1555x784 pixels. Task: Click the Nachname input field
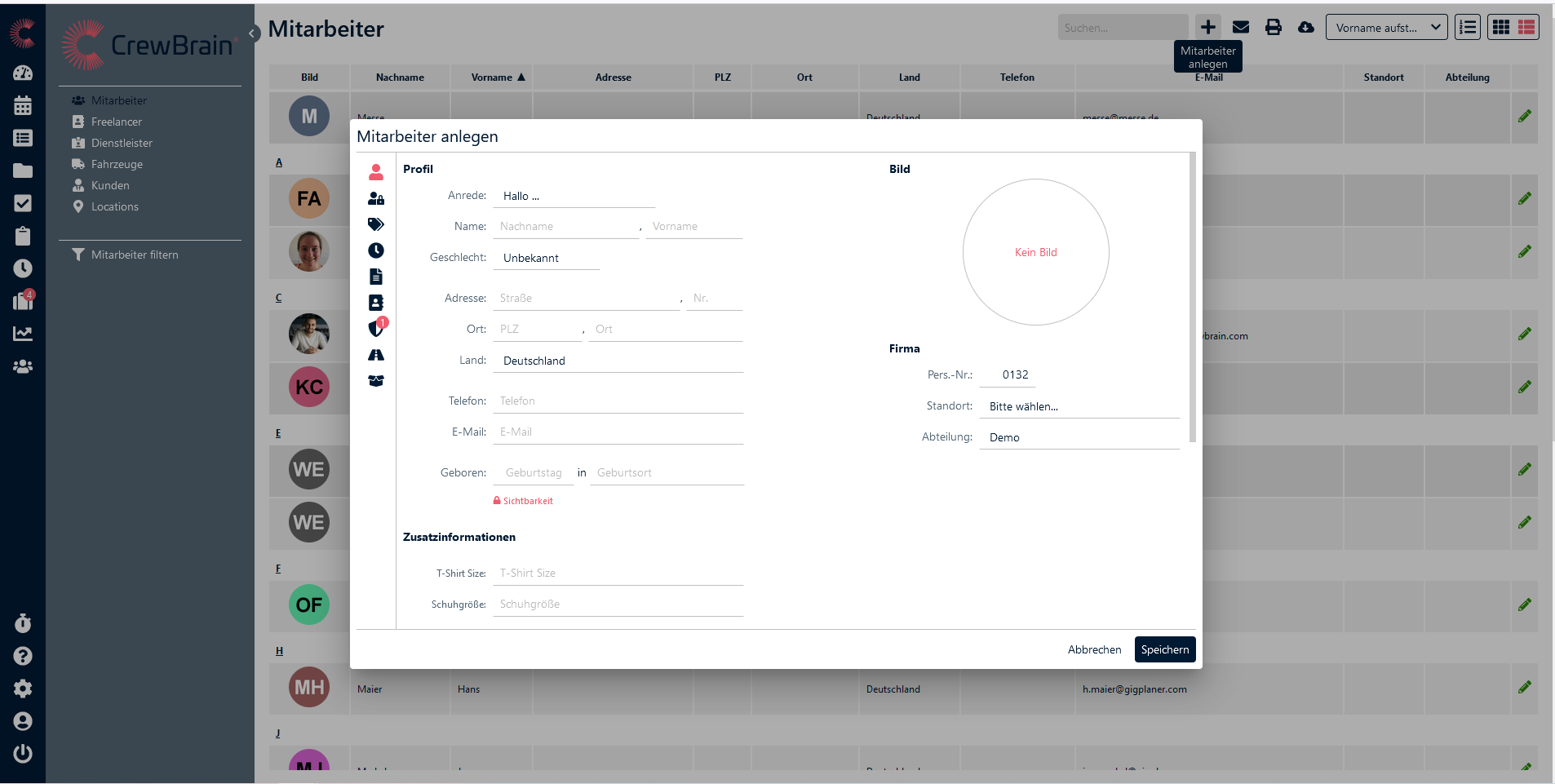click(x=565, y=227)
